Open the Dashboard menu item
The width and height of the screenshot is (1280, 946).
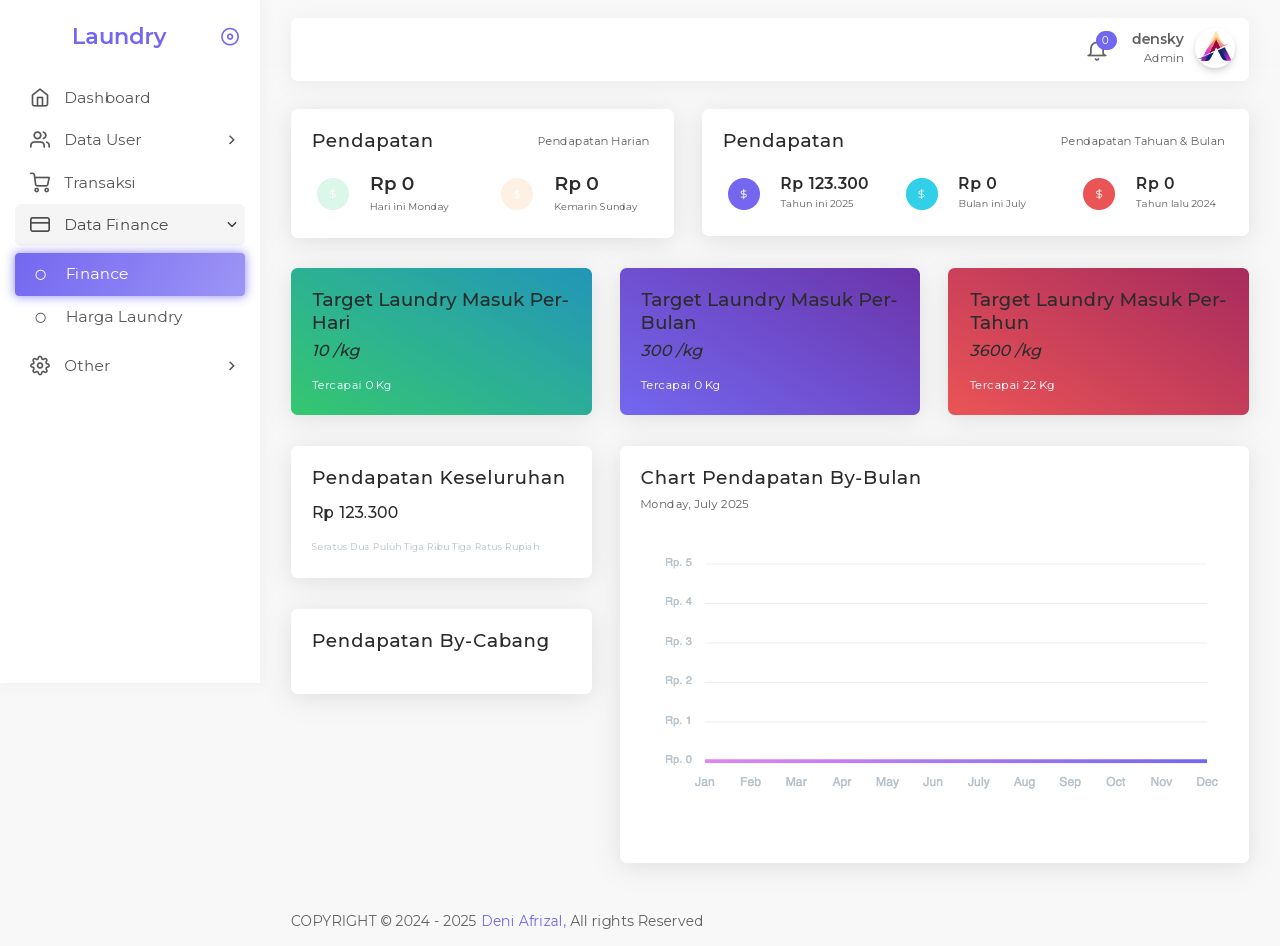pyautogui.click(x=130, y=98)
